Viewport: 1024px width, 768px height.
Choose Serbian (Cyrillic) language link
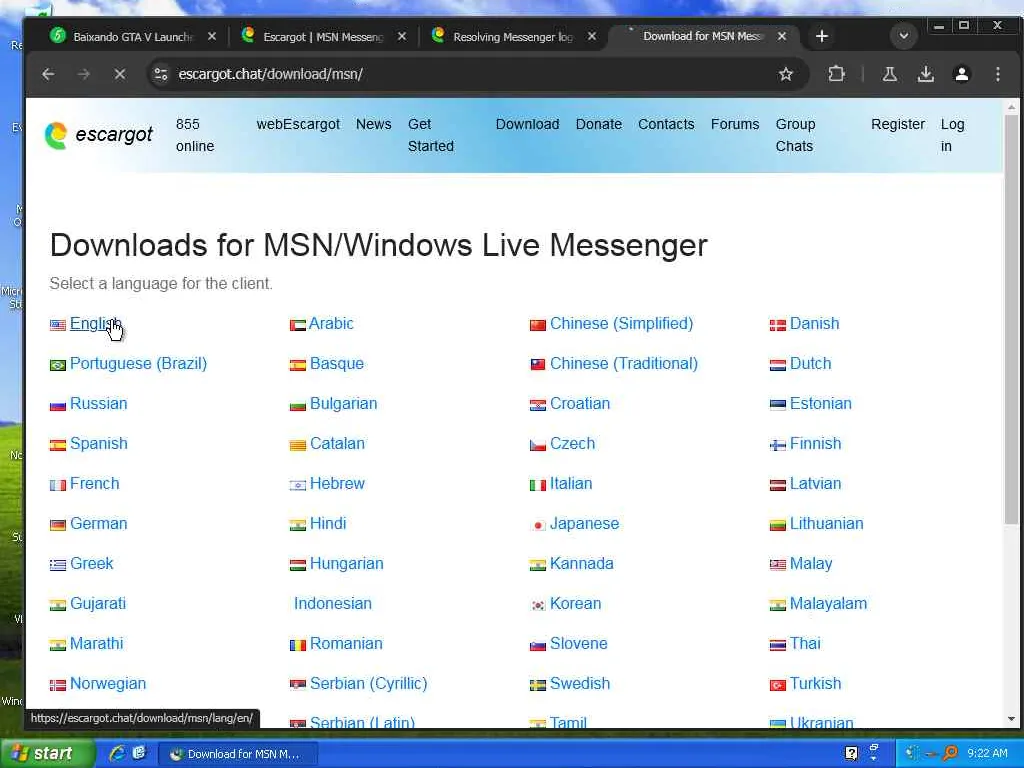point(368,684)
